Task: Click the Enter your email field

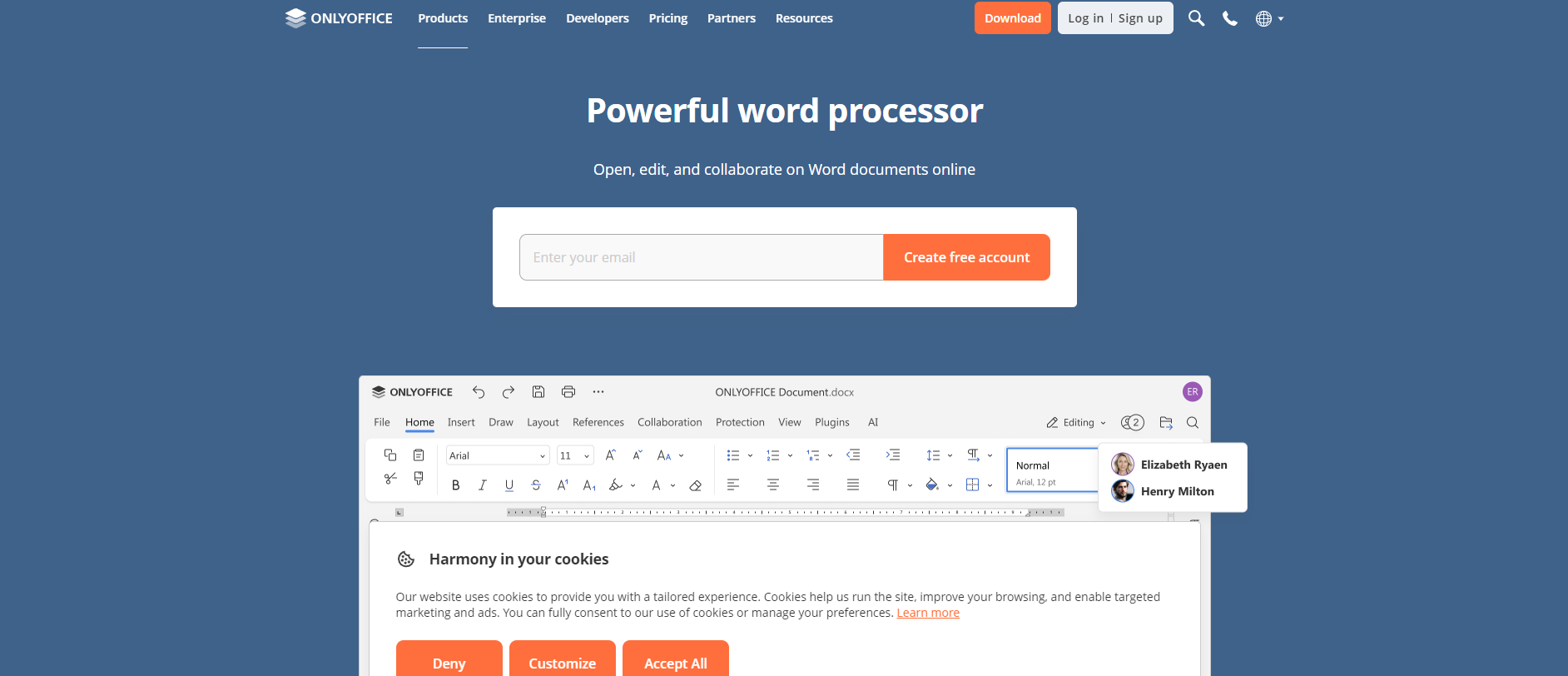Action: [x=702, y=257]
